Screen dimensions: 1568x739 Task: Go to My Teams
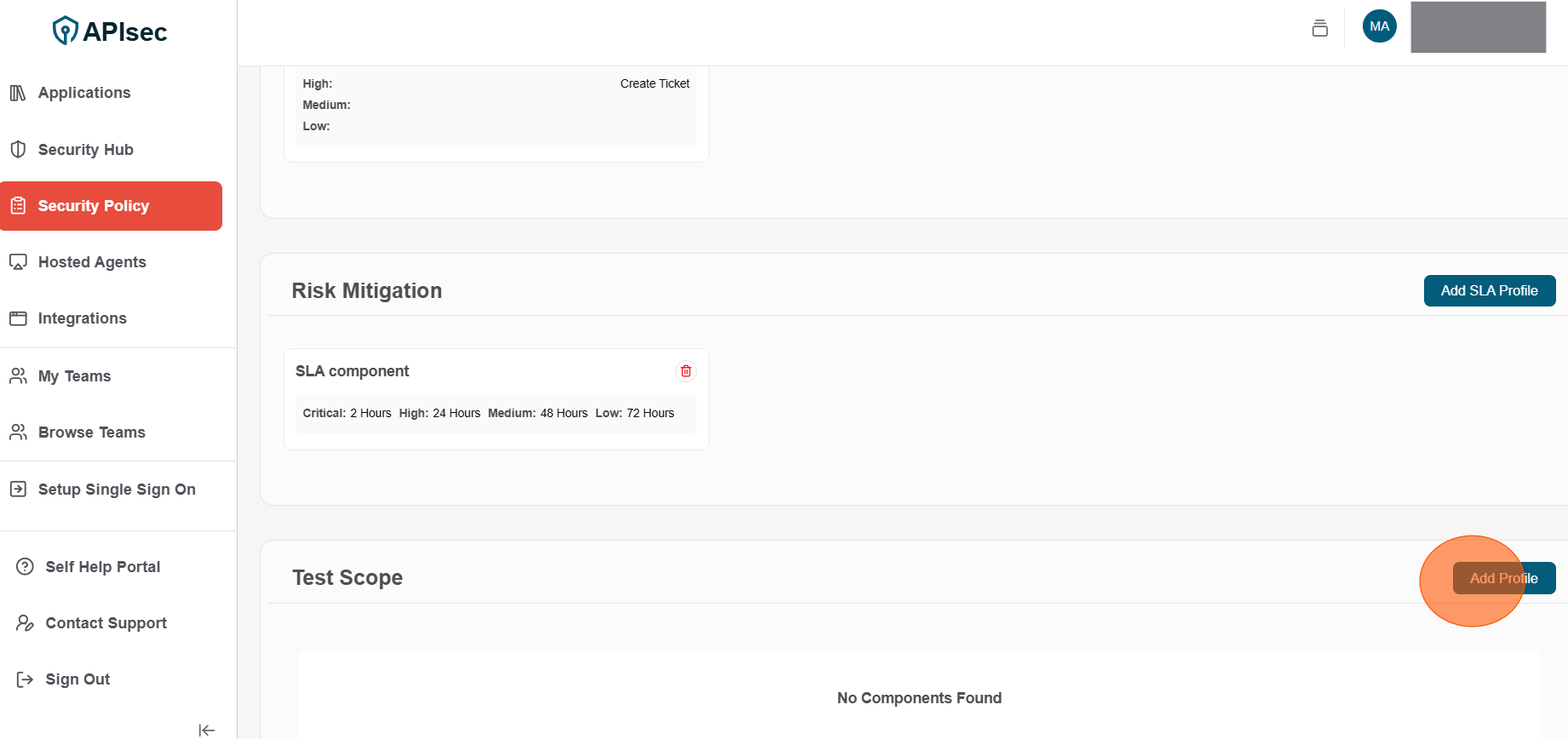click(x=74, y=376)
